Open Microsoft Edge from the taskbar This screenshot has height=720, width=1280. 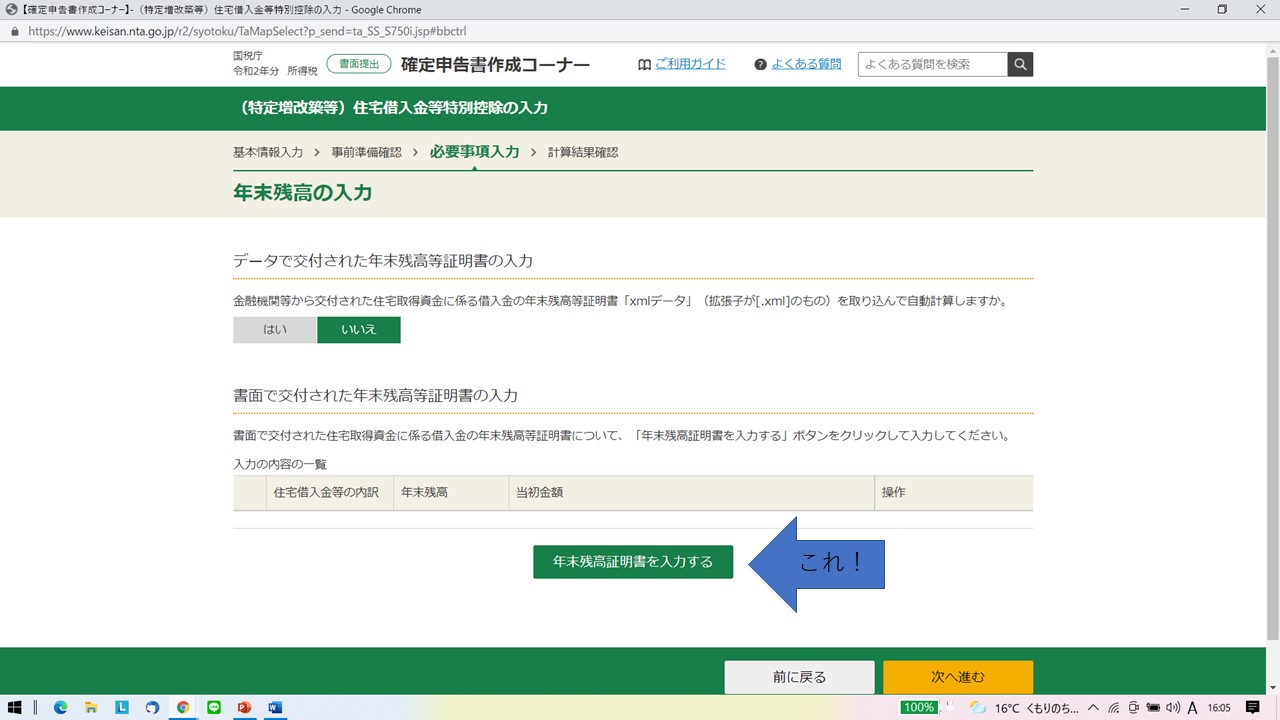[60, 707]
